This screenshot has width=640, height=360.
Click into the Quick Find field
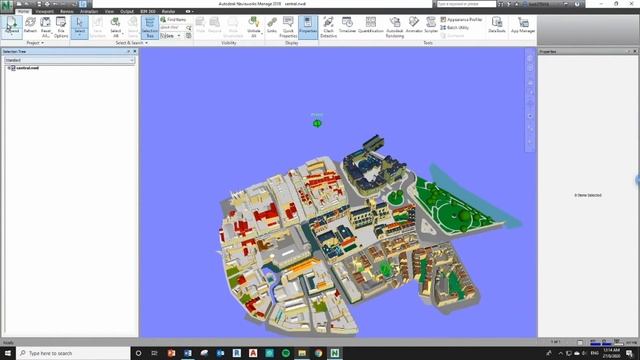tap(173, 27)
